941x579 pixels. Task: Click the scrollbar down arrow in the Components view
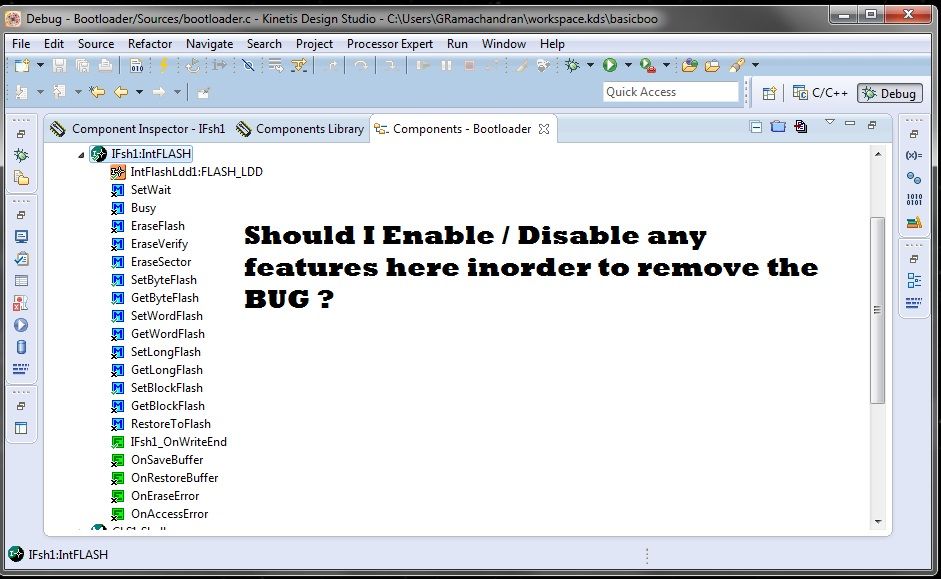click(878, 521)
